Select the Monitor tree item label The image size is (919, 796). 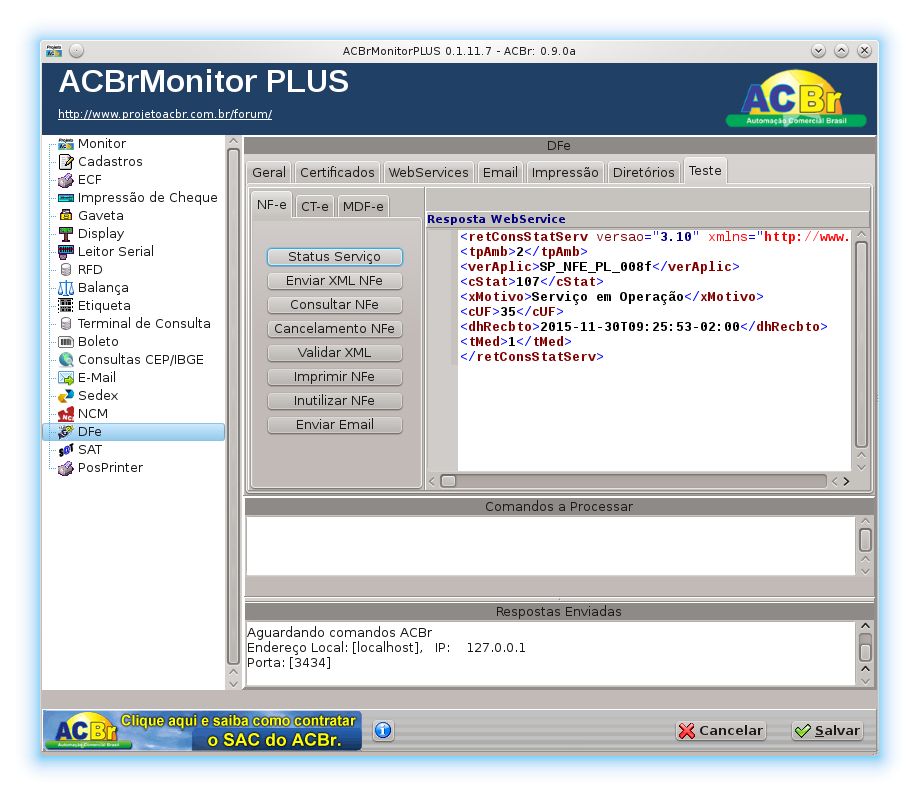click(102, 144)
